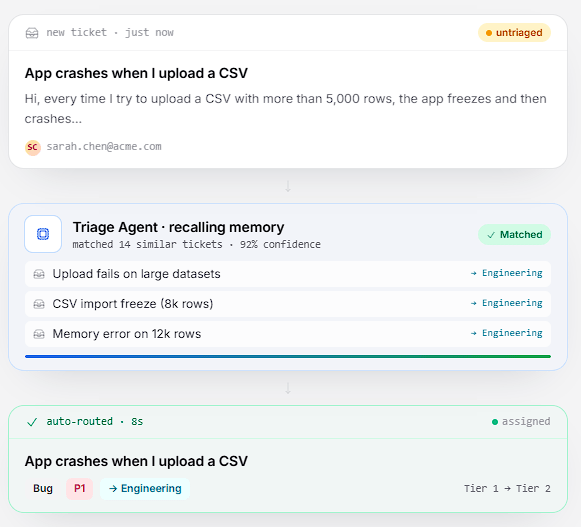The image size is (581, 527).
Task: Click the SC avatar of Sarah Chen
Action: pos(33,147)
